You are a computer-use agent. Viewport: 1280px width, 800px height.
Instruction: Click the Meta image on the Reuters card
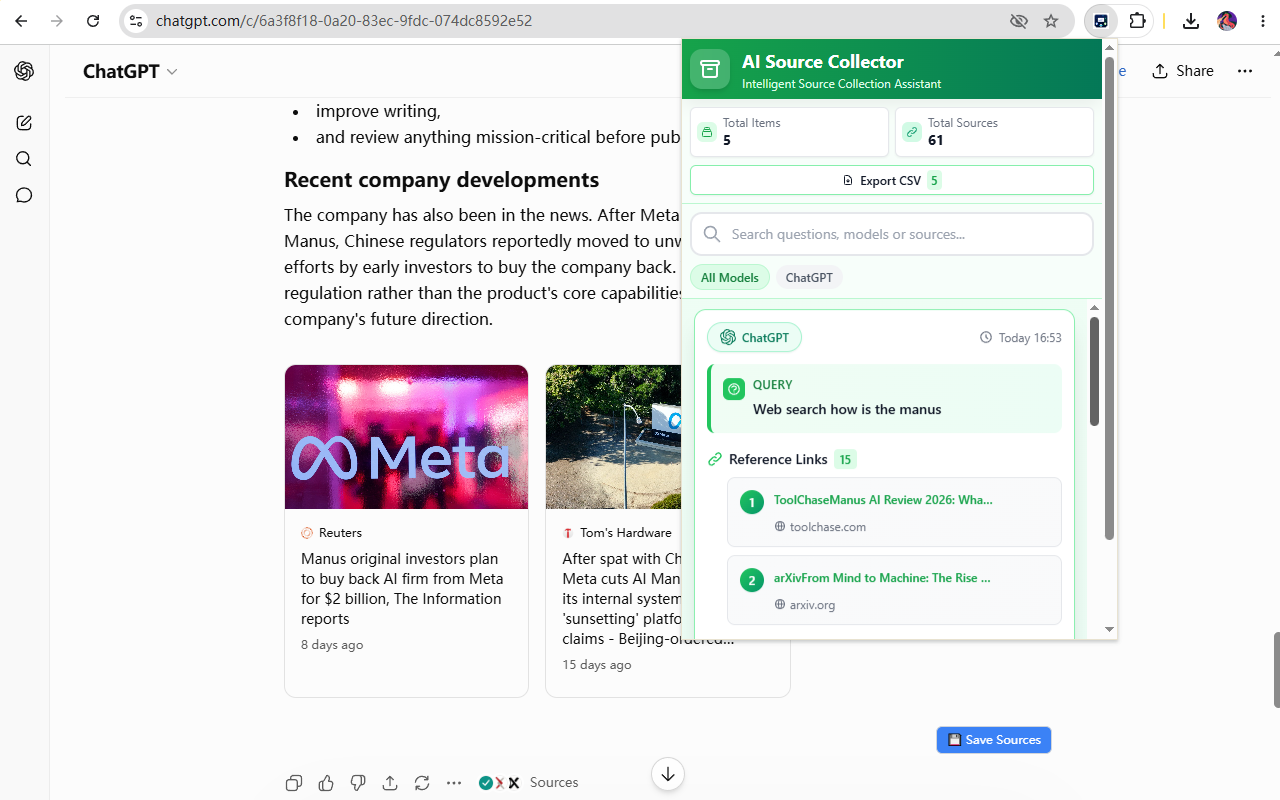click(x=406, y=437)
